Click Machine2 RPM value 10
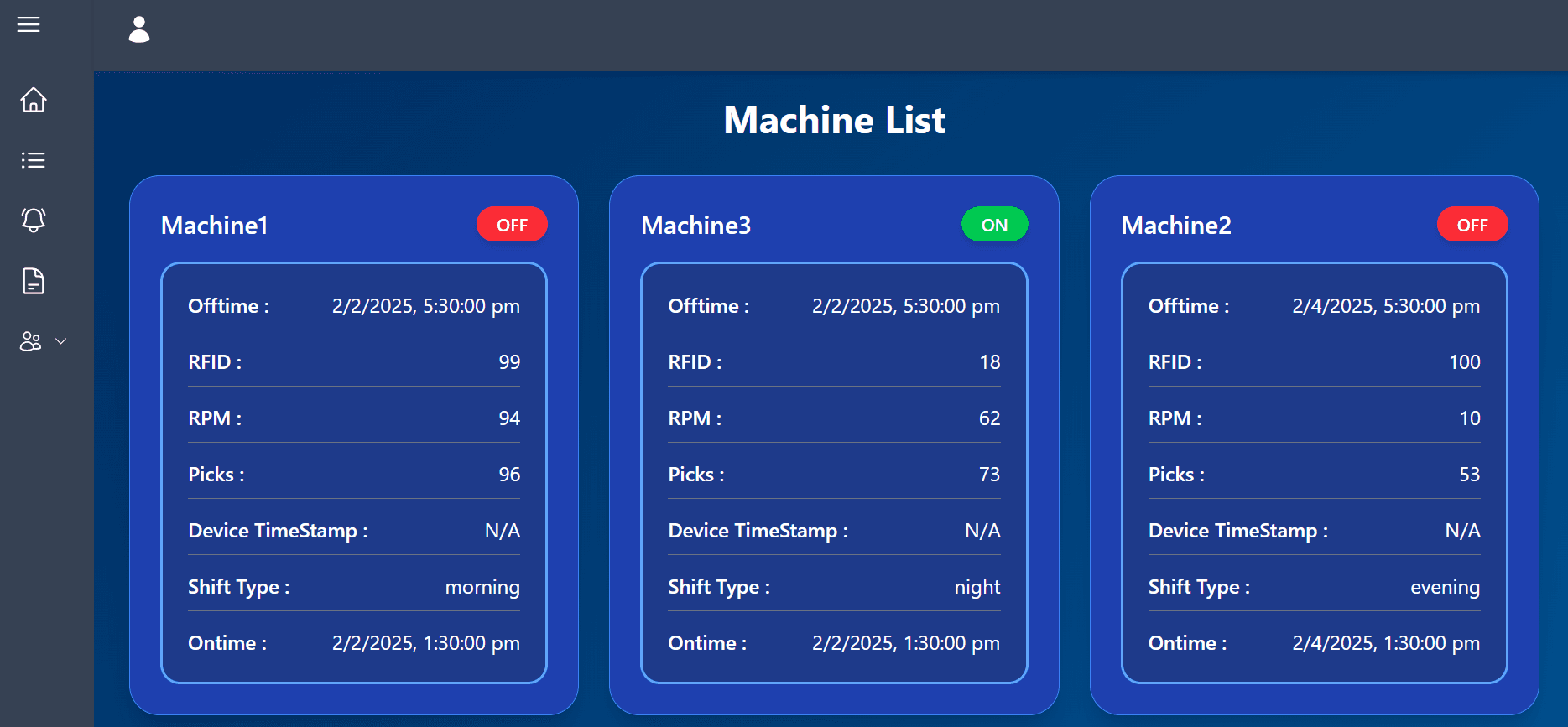The height and width of the screenshot is (727, 1568). coord(1470,418)
